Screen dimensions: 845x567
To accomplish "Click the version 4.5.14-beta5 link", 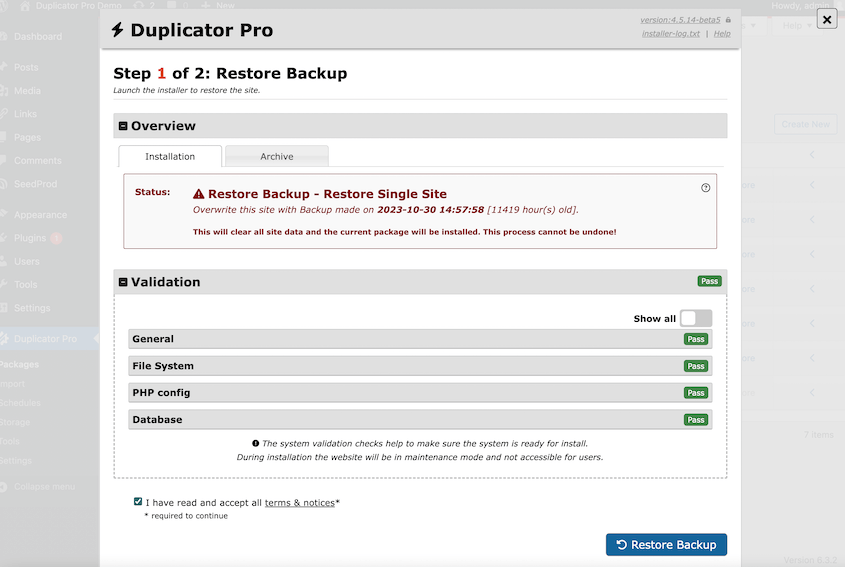I will click(680, 20).
